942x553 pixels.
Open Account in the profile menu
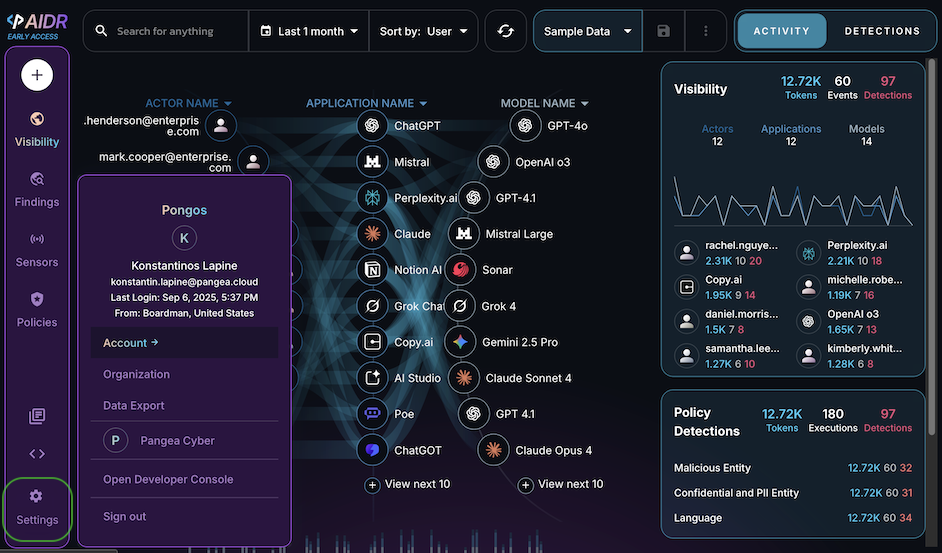pyautogui.click(x=184, y=343)
